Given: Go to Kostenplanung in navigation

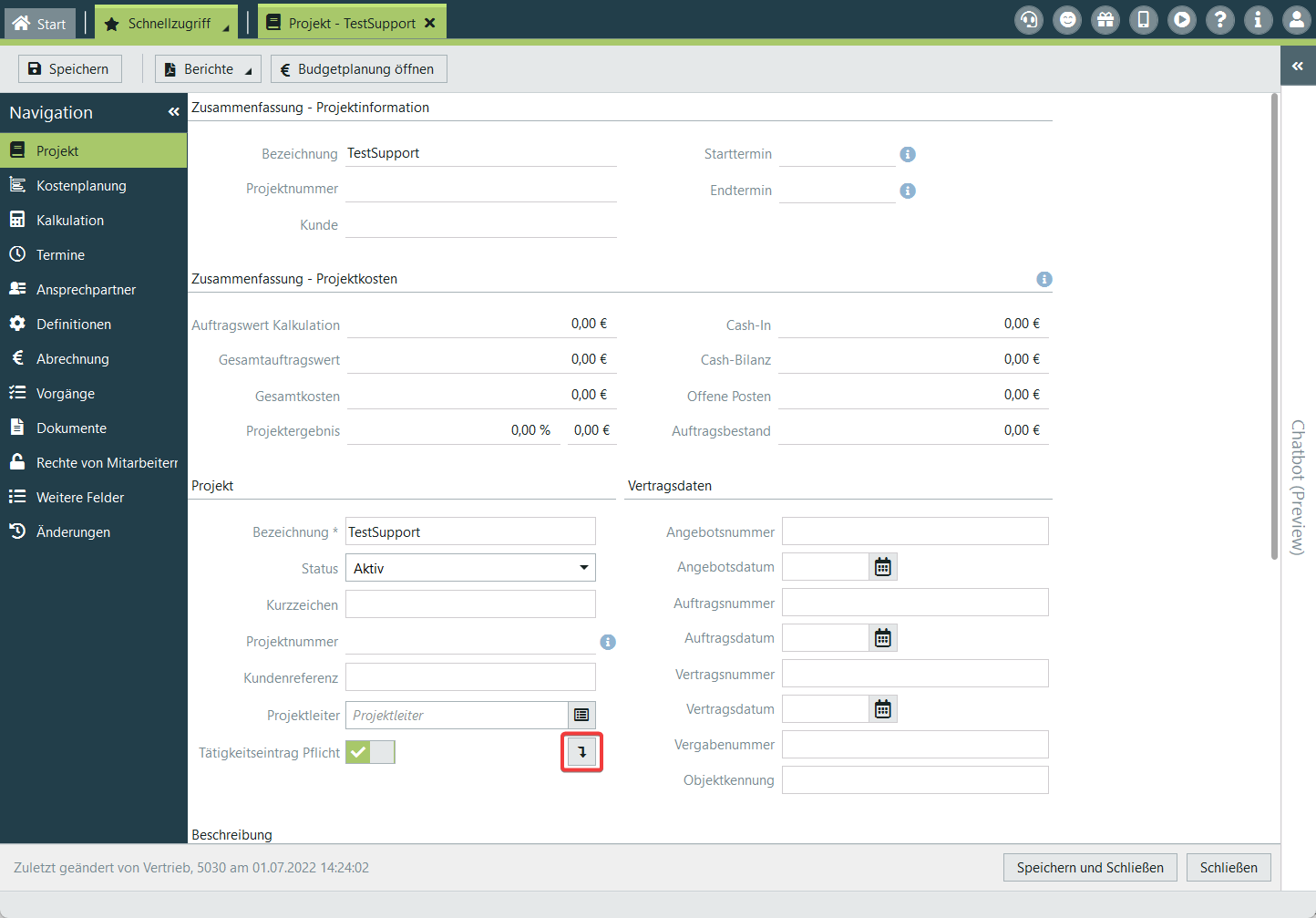Looking at the screenshot, I should point(81,186).
